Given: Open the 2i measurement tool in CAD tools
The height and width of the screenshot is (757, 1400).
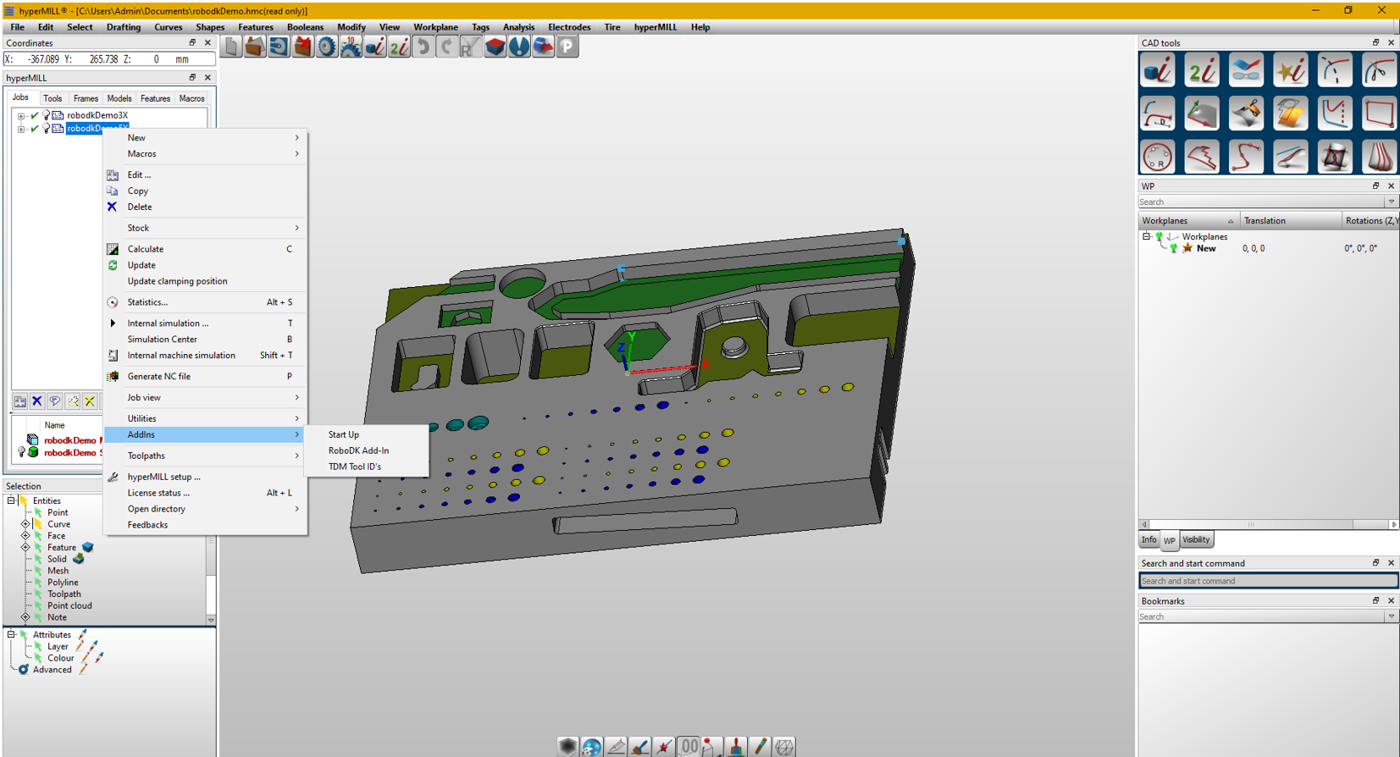Looking at the screenshot, I should (1201, 69).
